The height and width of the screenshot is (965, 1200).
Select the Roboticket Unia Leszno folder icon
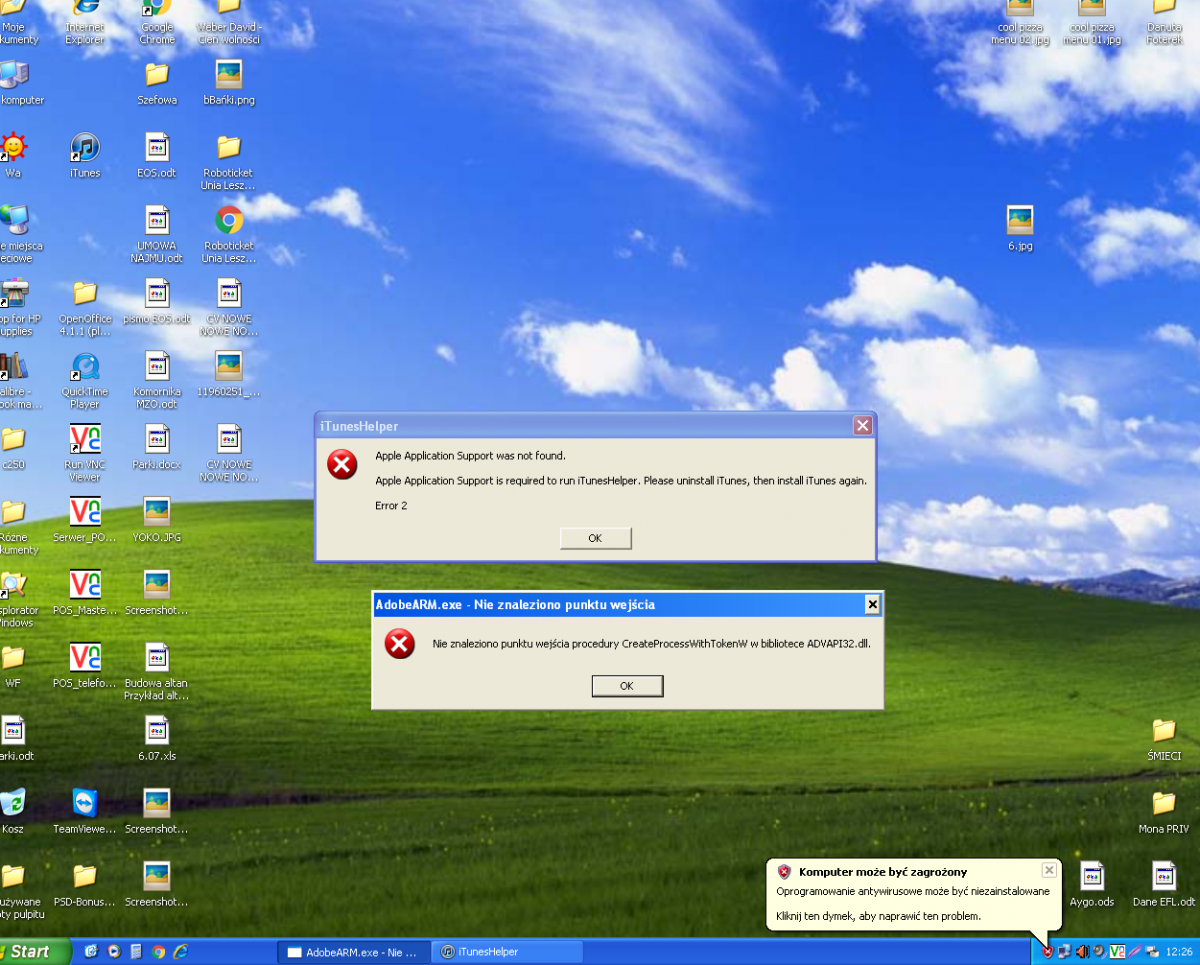pyautogui.click(x=229, y=162)
